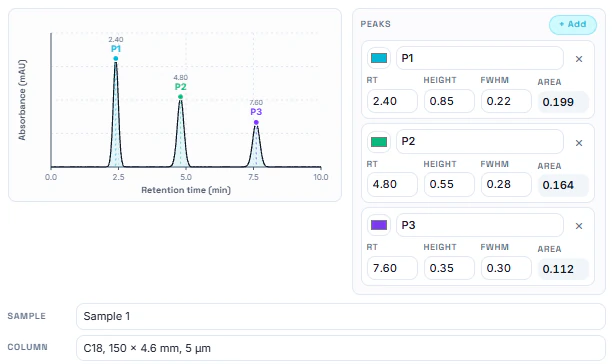Image resolution: width=614 pixels, height=364 pixels.
Task: Open the P2 green color swatch
Action: (379, 142)
